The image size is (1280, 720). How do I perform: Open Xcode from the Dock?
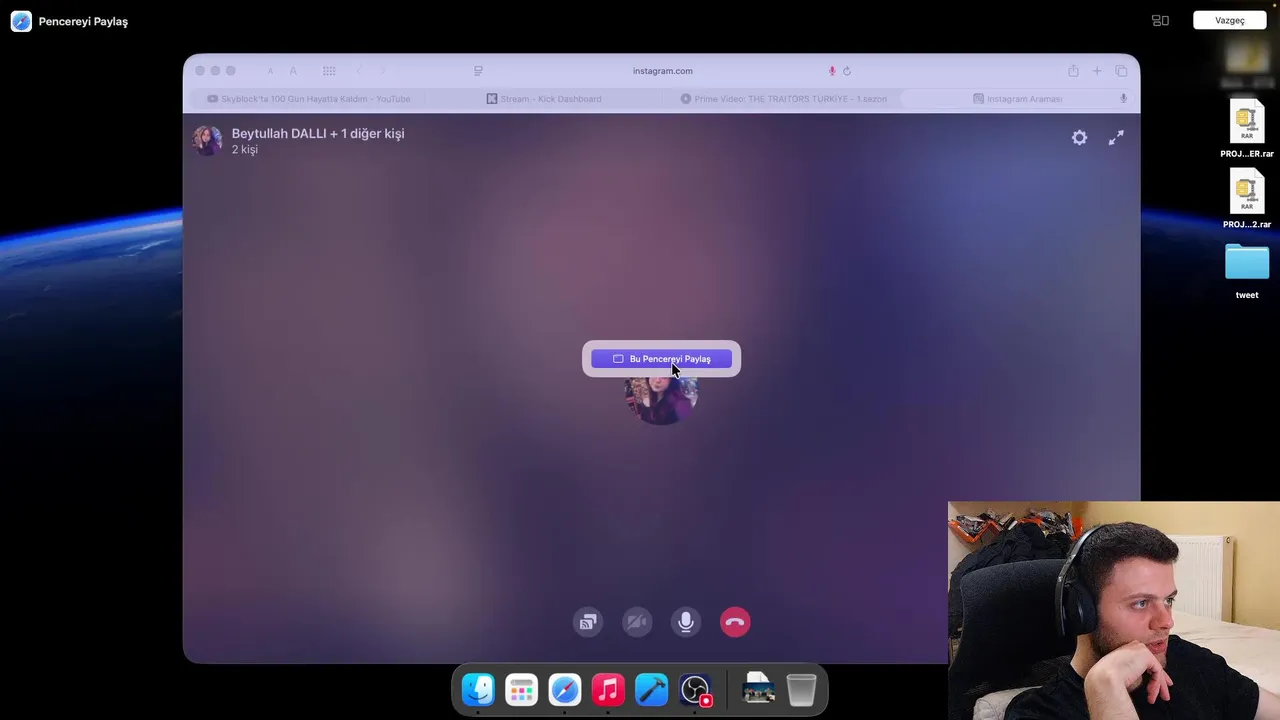click(651, 690)
